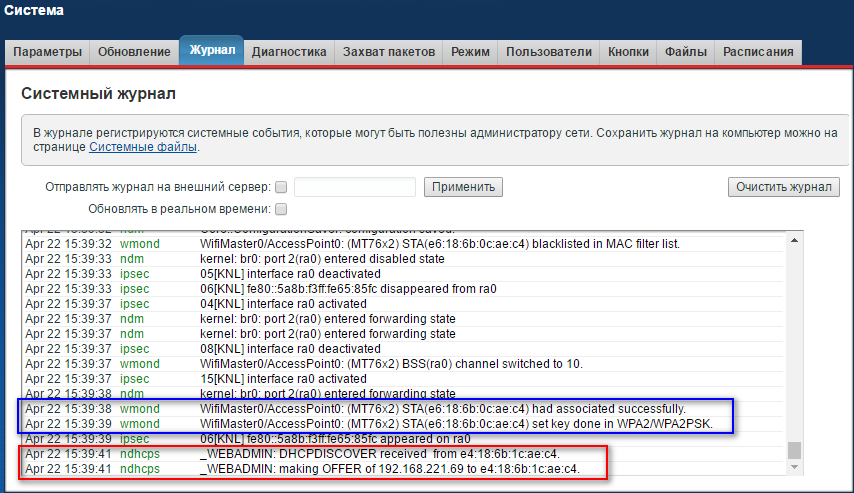Select the Кнопки tab
Image resolution: width=854 pixels, height=493 pixels.
coord(629,52)
